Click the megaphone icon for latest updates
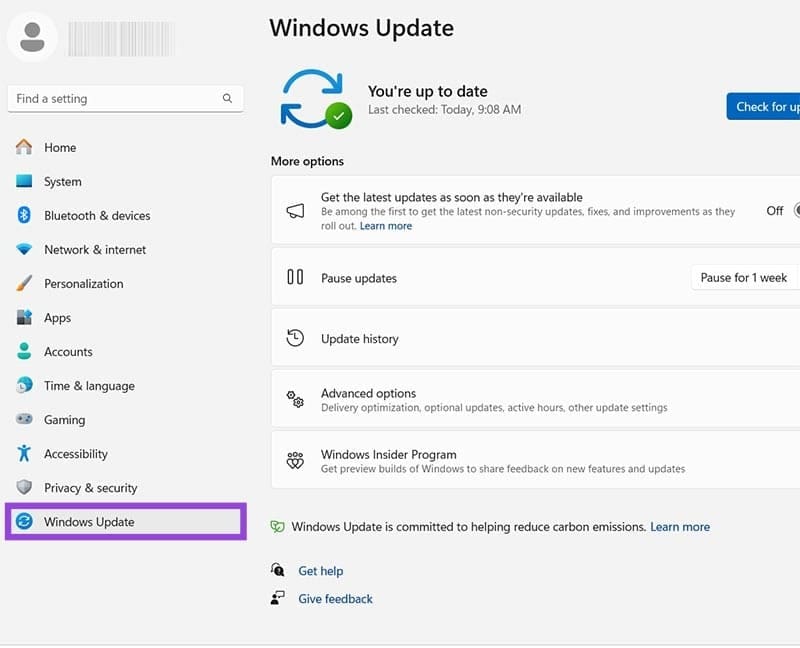 pos(295,210)
